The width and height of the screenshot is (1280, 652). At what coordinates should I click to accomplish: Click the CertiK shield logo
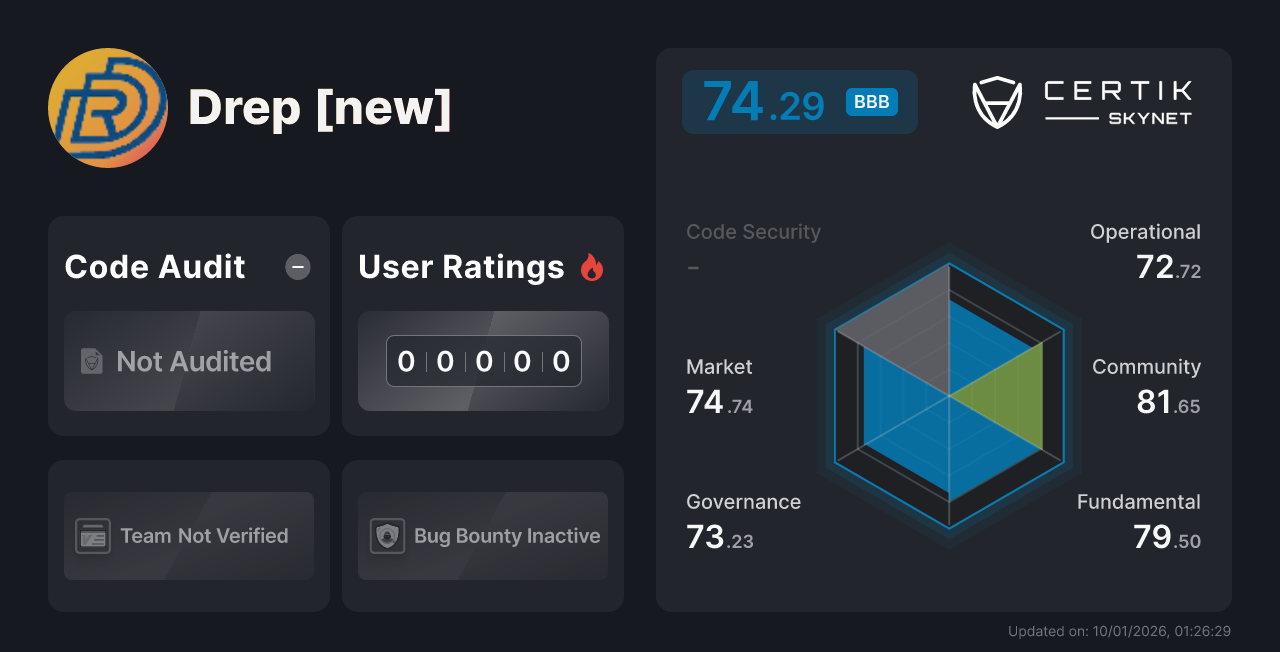tap(996, 100)
